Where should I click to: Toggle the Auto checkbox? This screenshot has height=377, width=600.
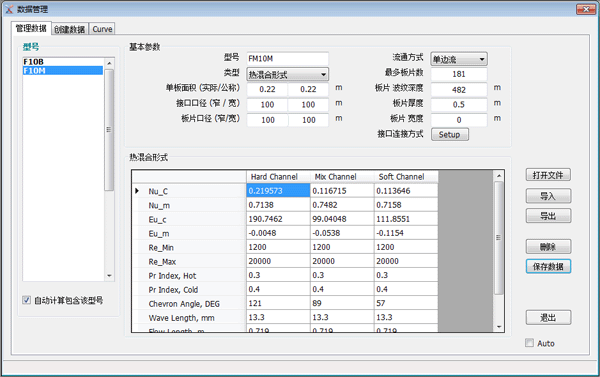(x=529, y=343)
